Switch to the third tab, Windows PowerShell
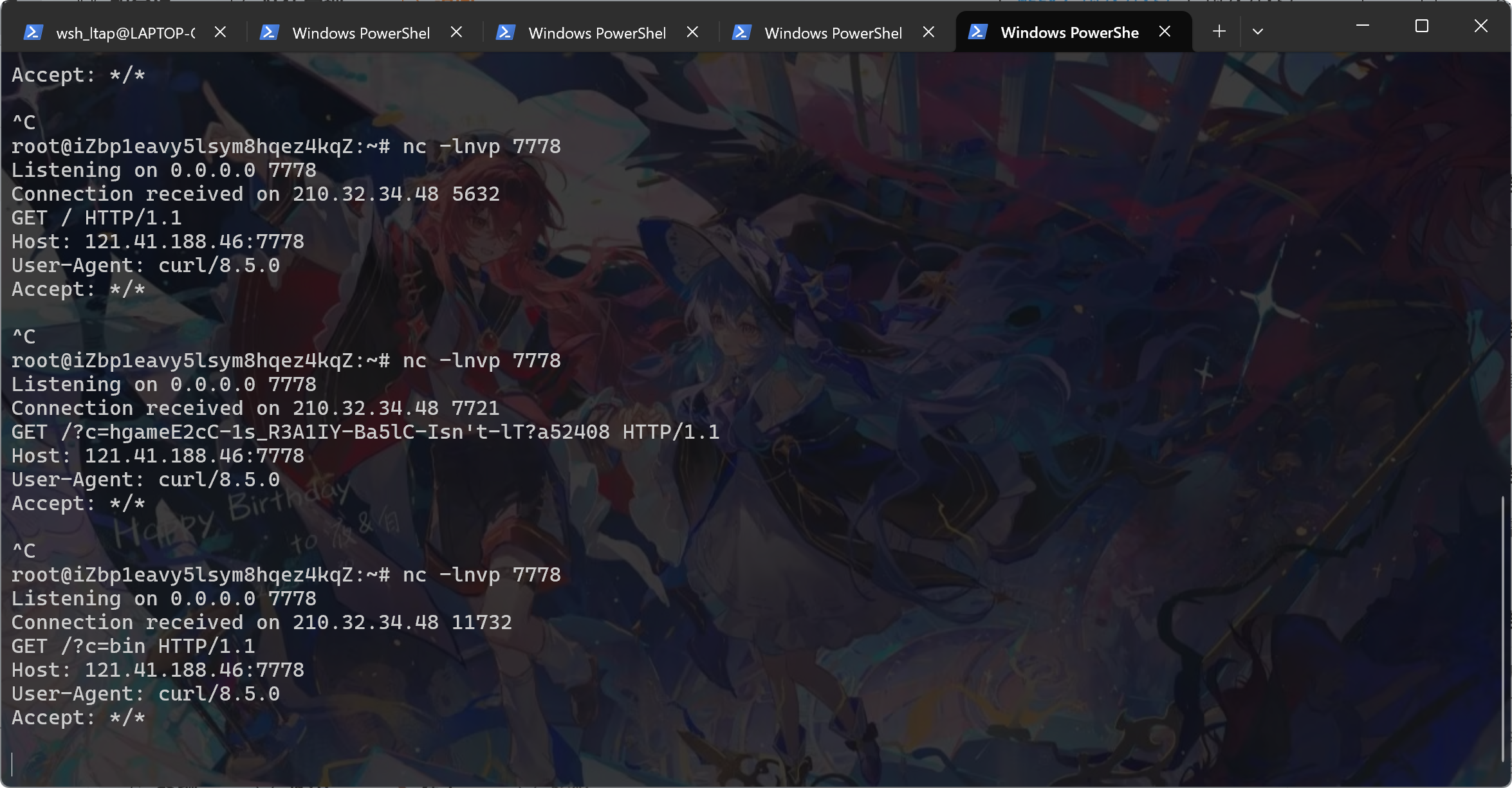The height and width of the screenshot is (788, 1512). pos(597,33)
